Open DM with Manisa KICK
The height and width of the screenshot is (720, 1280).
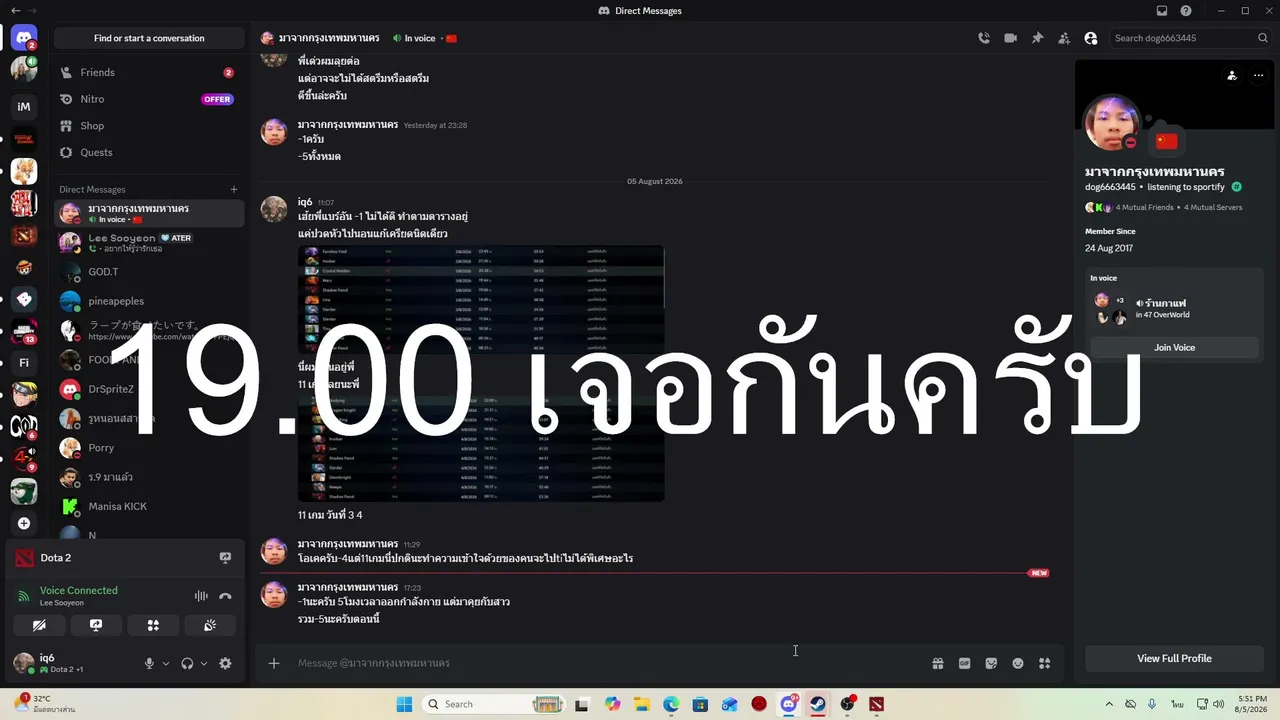click(149, 506)
